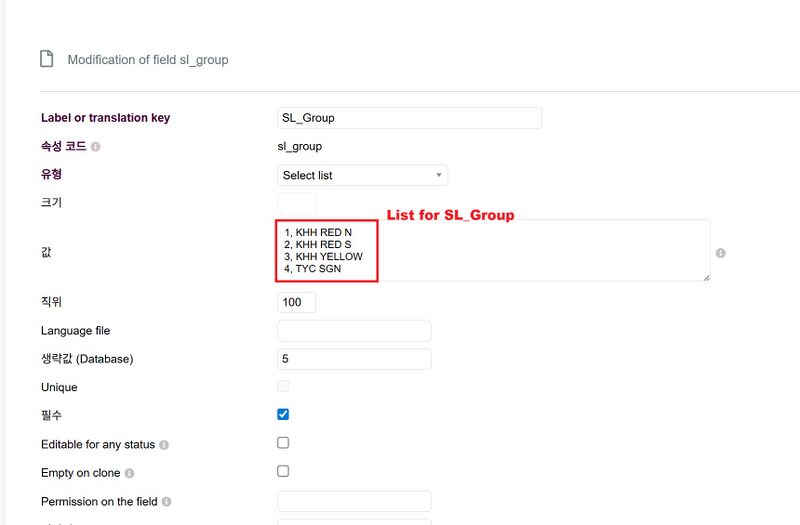
Task: Open the 유형 Select list dropdown
Action: point(362,176)
